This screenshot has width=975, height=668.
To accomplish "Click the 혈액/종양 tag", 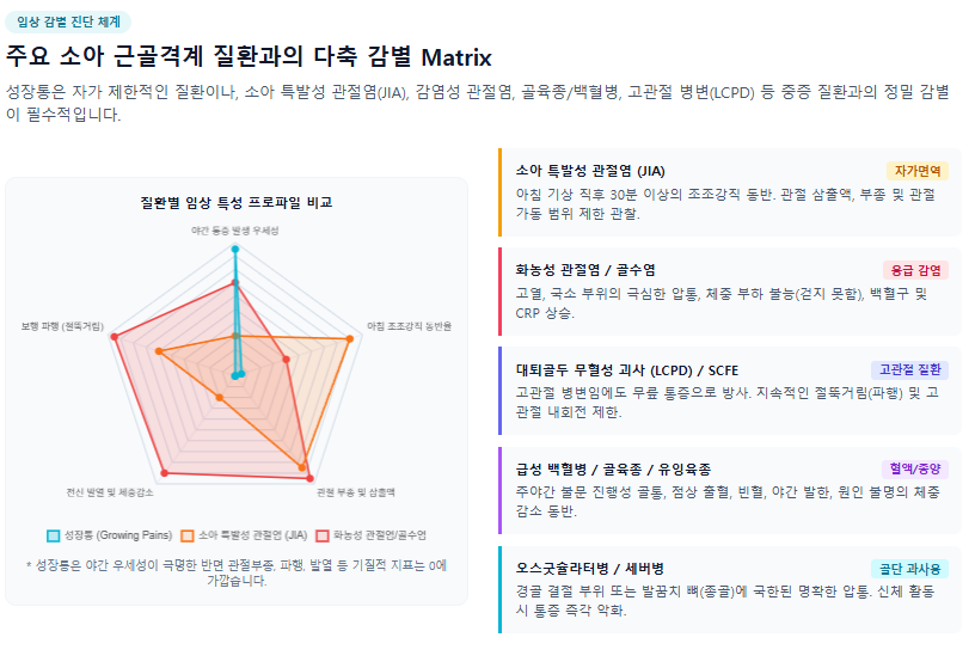I will (x=915, y=469).
